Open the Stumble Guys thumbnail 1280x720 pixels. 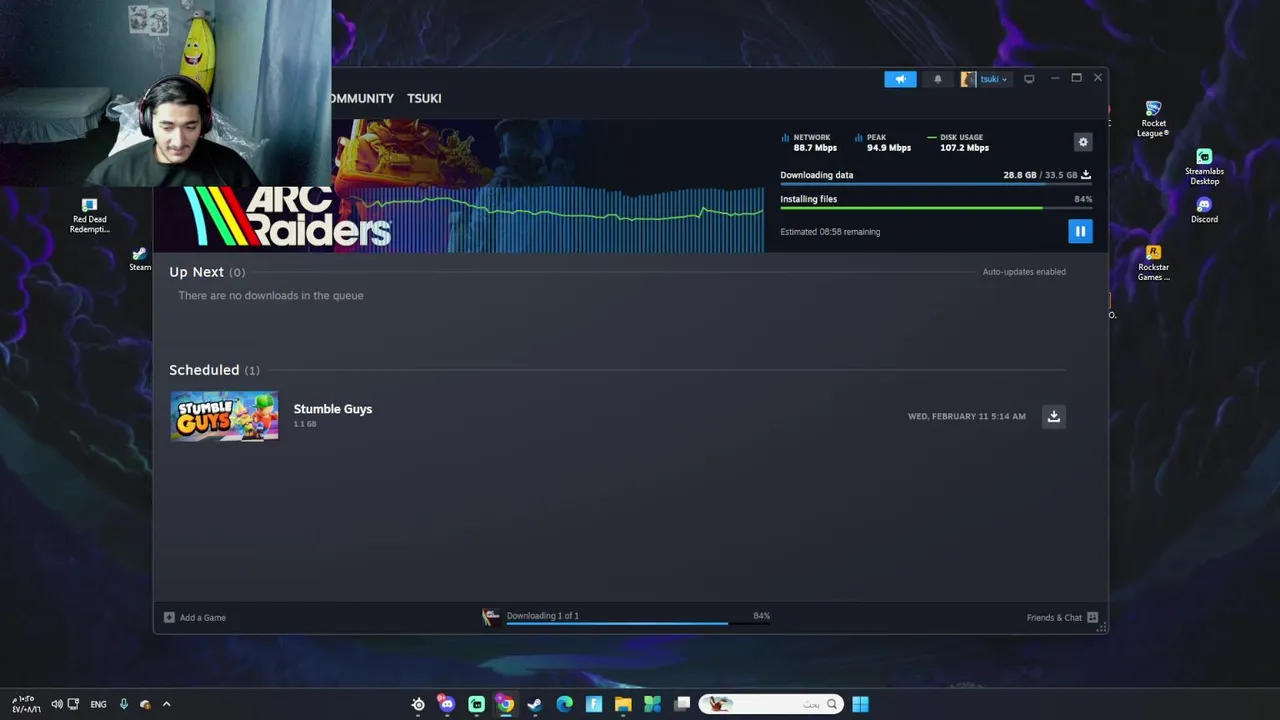point(224,416)
